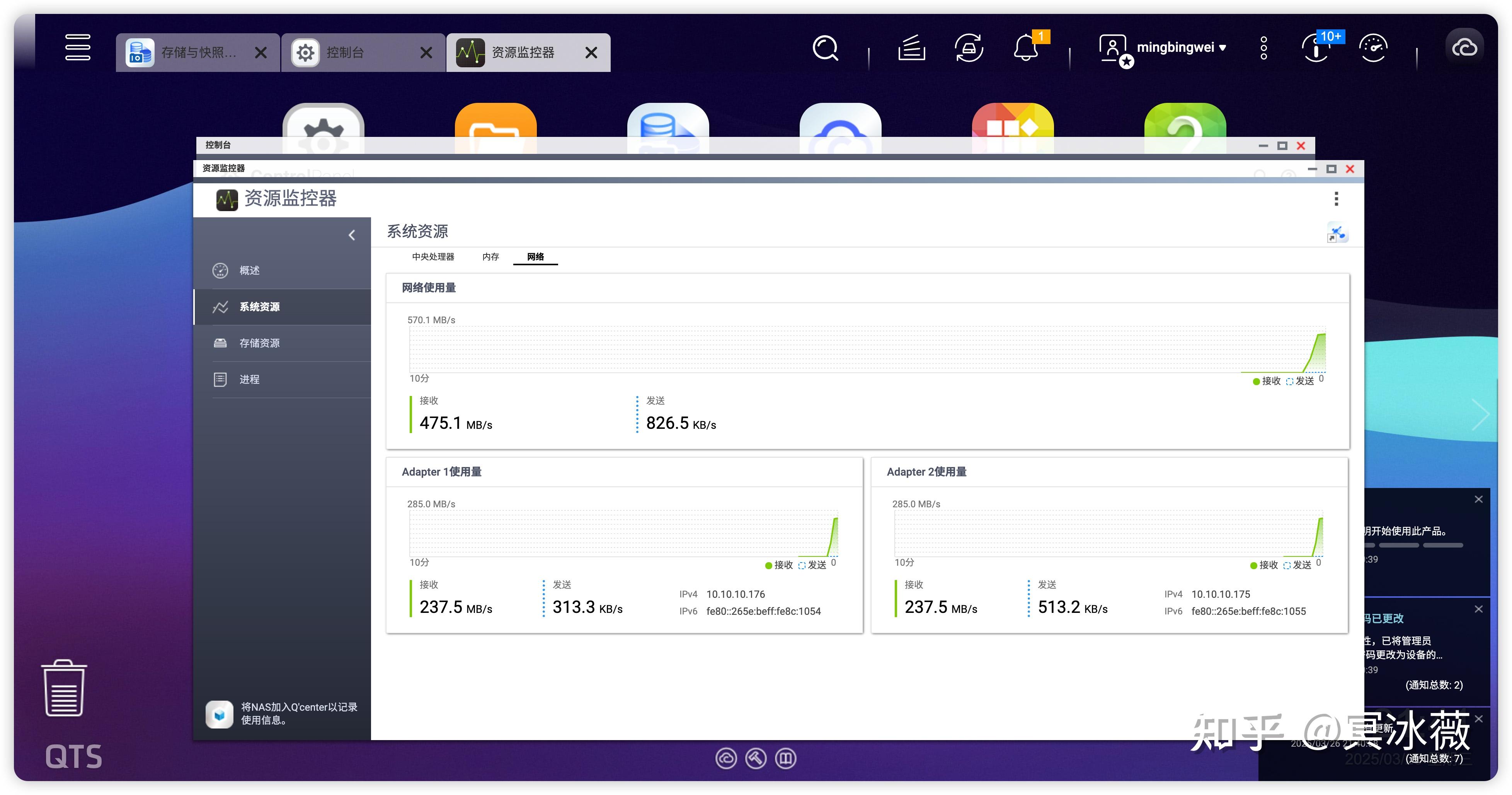1512x795 pixels.
Task: Collapse the Resource Monitor sidebar chevron
Action: (352, 235)
